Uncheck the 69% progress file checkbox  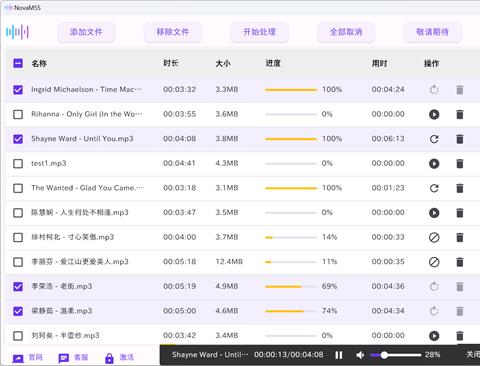pyautogui.click(x=18, y=287)
